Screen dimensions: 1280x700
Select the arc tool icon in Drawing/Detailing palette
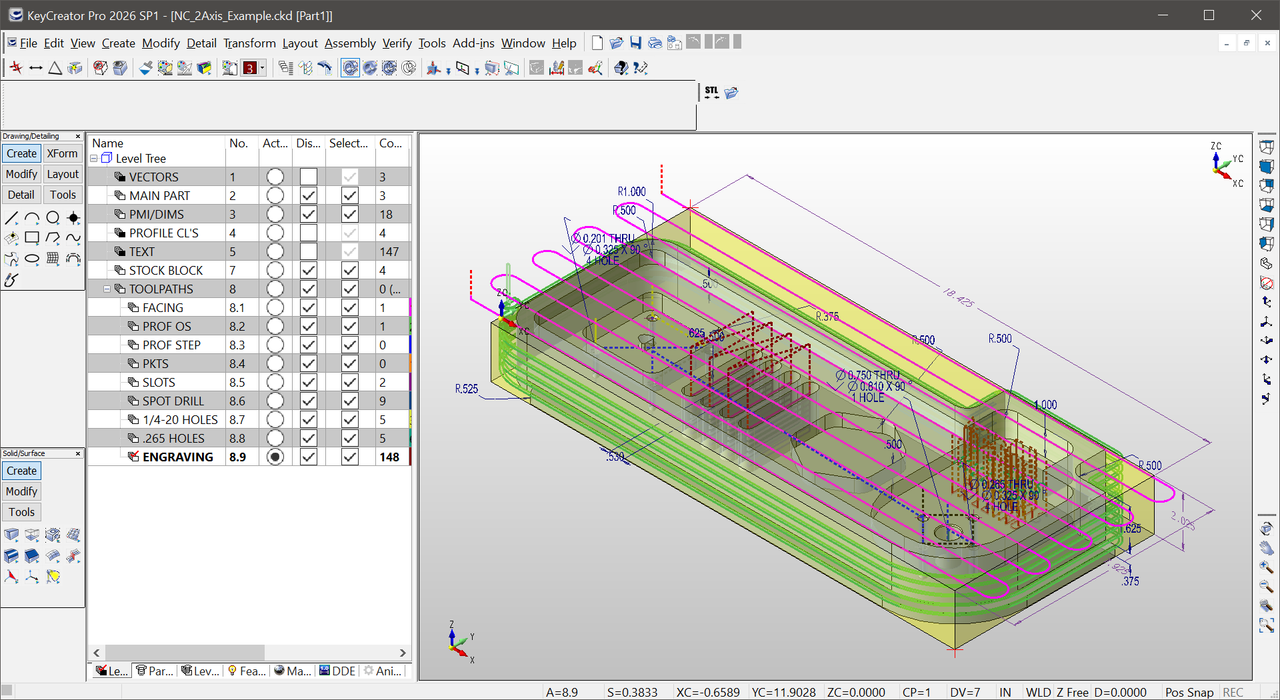pyautogui.click(x=32, y=218)
